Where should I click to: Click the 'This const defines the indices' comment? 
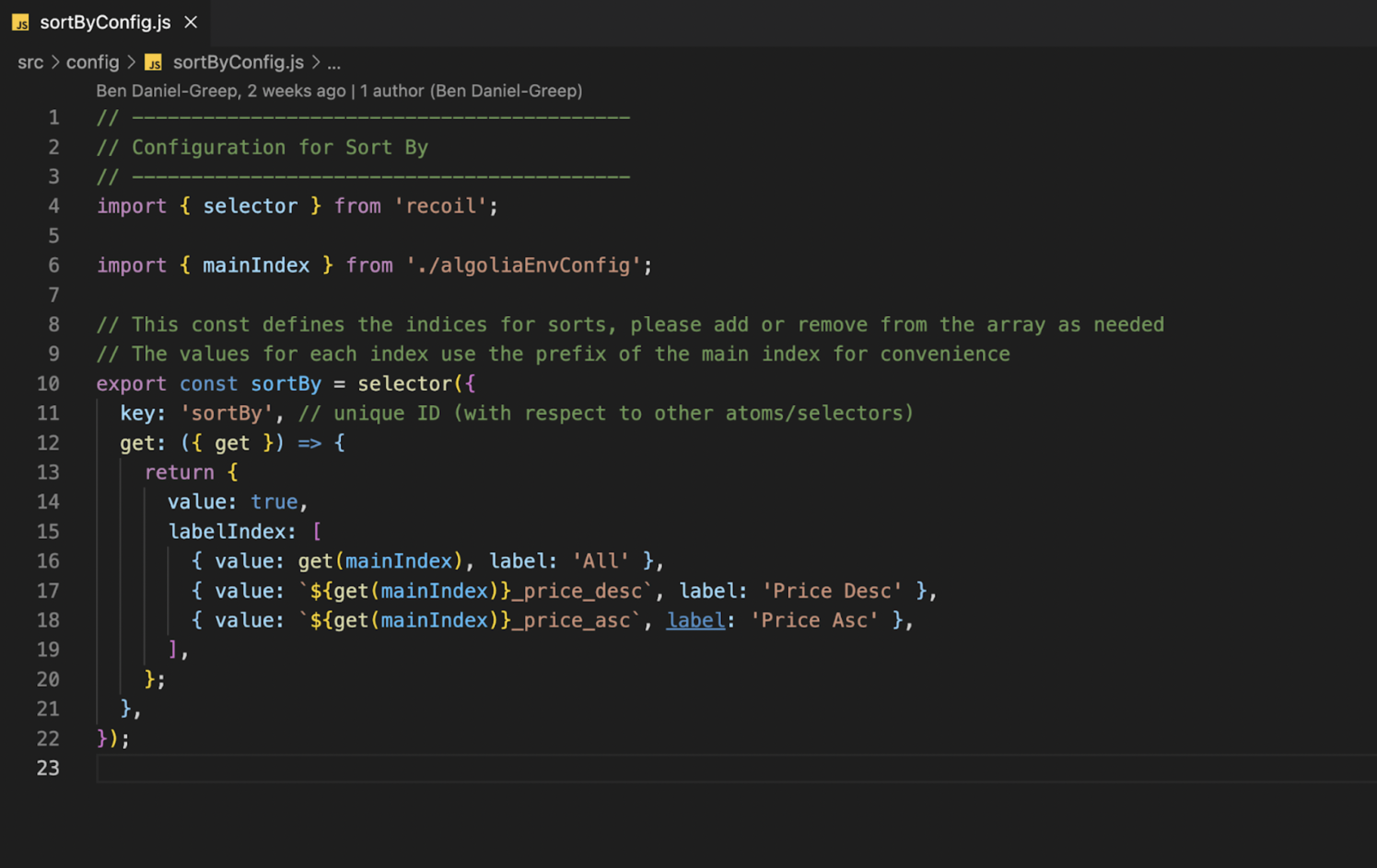coord(630,325)
